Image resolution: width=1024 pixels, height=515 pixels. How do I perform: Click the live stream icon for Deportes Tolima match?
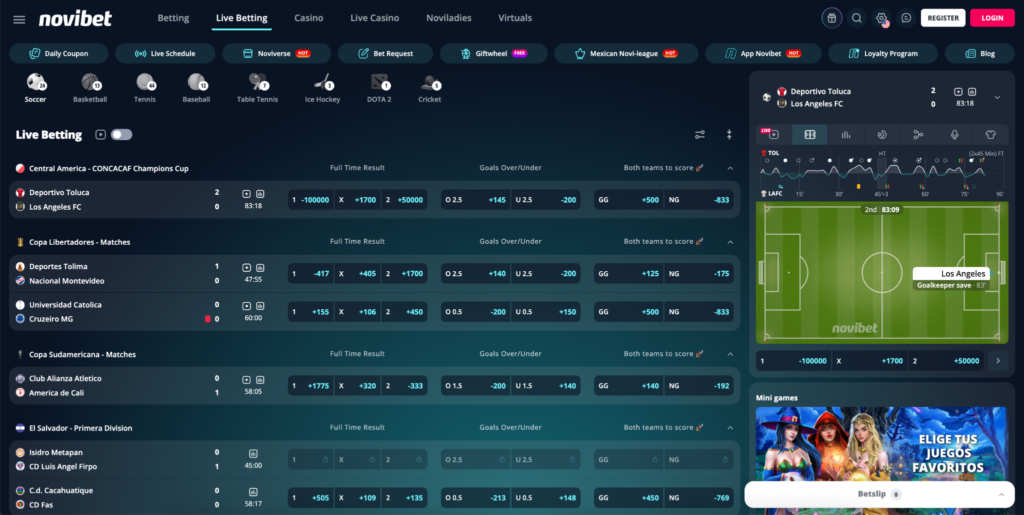point(246,268)
